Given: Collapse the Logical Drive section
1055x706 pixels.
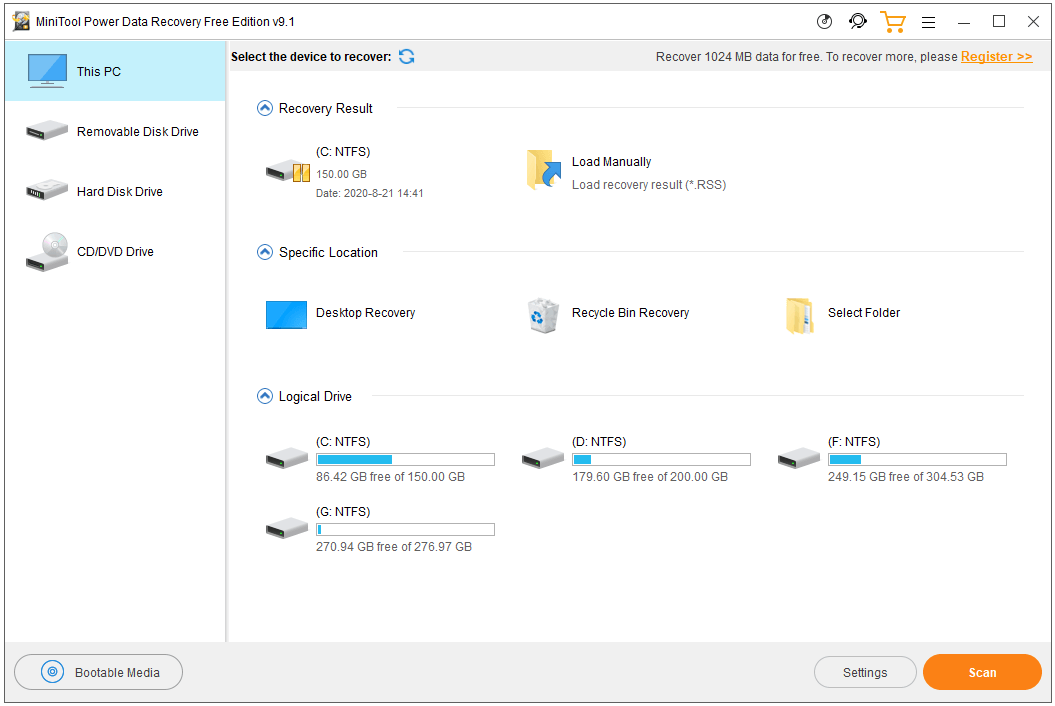Looking at the screenshot, I should point(265,396).
